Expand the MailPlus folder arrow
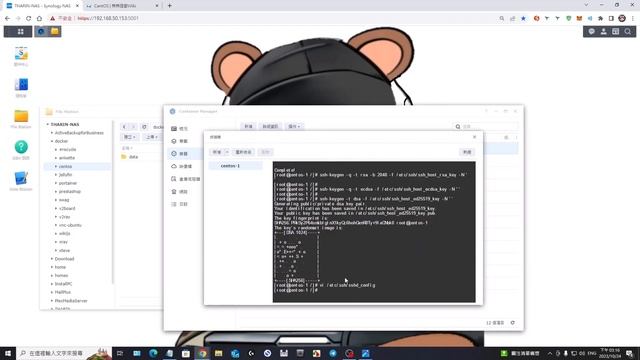 (52, 292)
